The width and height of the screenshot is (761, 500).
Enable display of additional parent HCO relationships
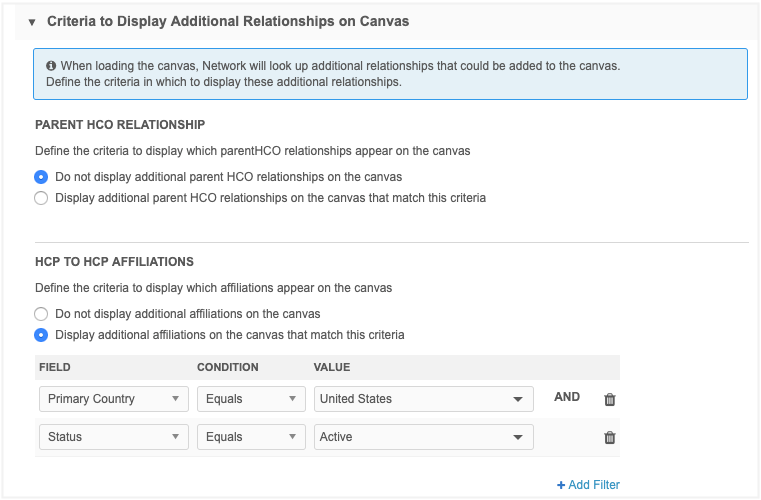41,198
